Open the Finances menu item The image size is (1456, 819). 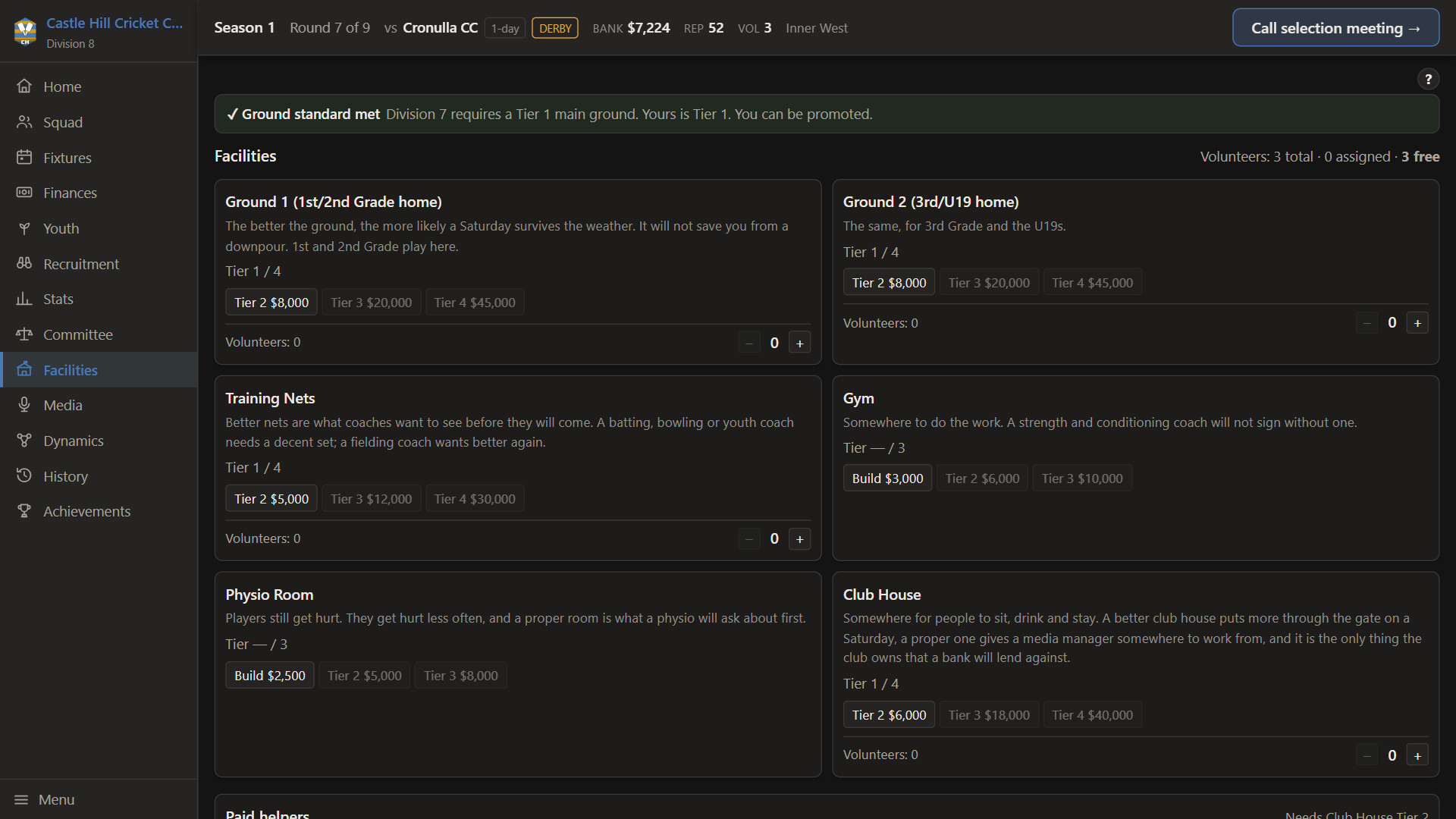pyautogui.click(x=99, y=193)
